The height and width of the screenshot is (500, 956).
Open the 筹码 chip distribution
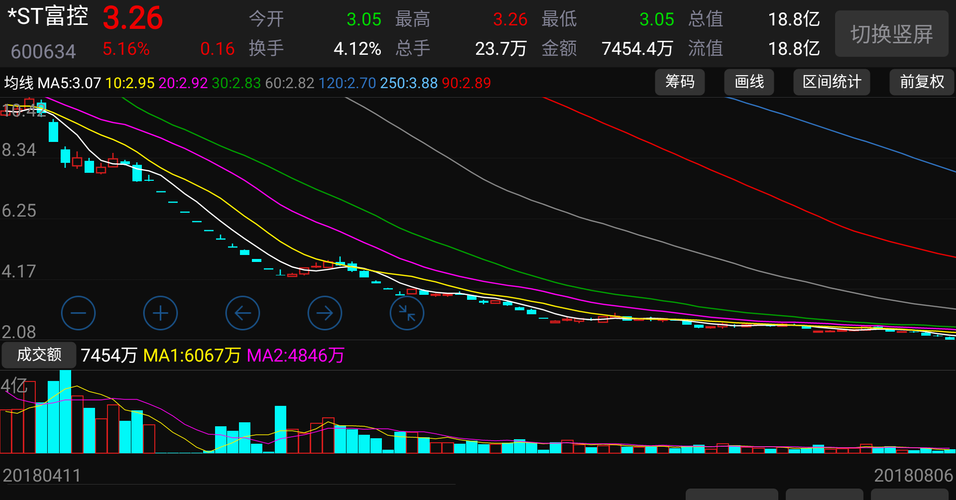[680, 82]
